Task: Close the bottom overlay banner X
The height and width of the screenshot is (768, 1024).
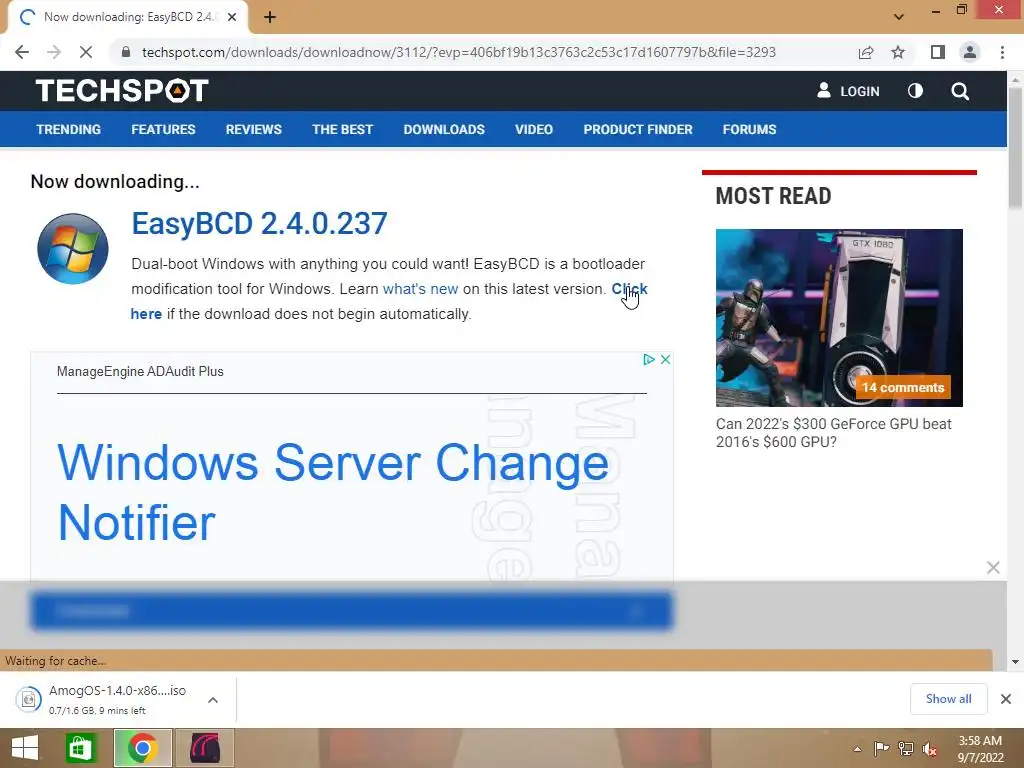Action: [993, 568]
